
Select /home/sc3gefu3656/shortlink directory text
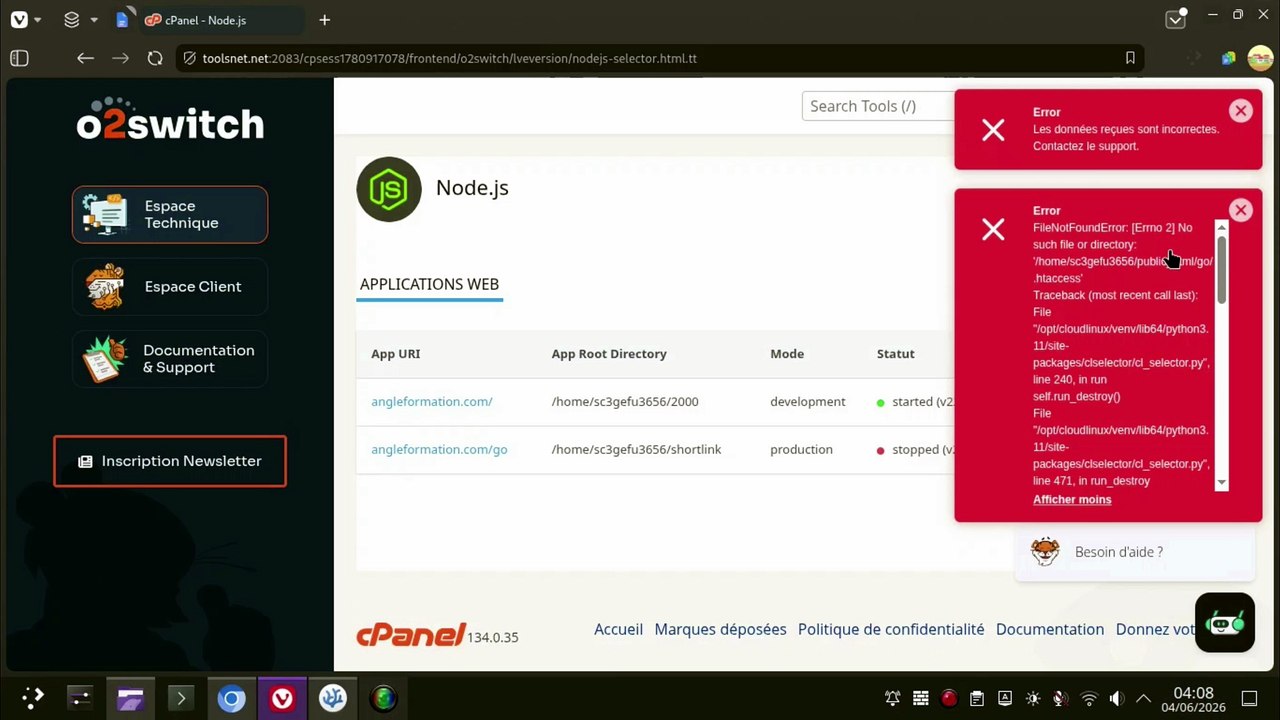pyautogui.click(x=636, y=449)
